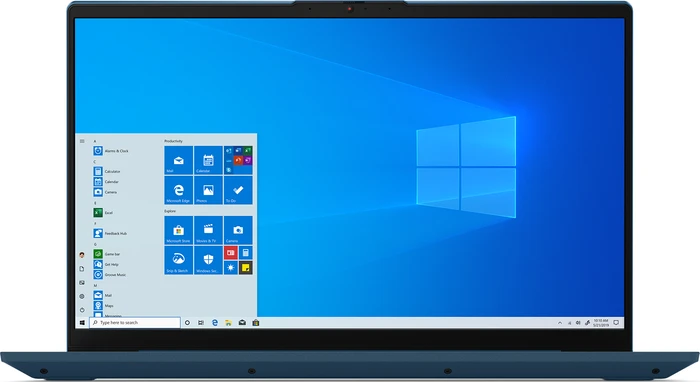Viewport: 700px width, 382px height.
Task: Open Calendar in the Start app list
Action: point(106,182)
